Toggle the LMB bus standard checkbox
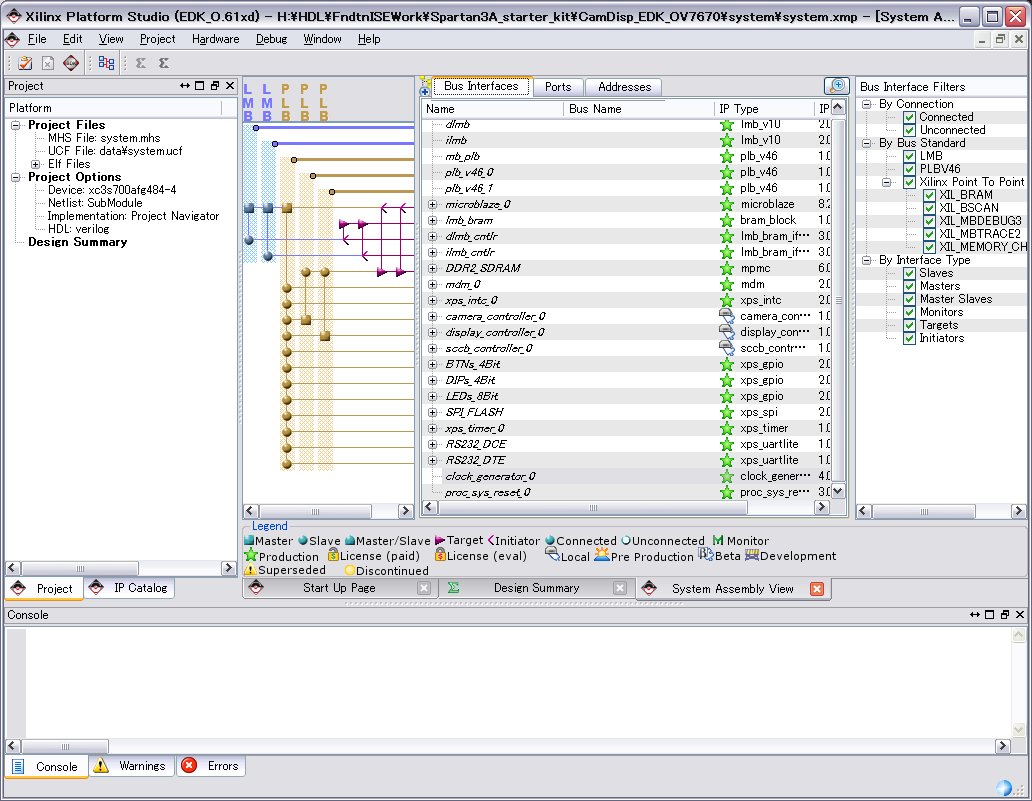 click(910, 156)
